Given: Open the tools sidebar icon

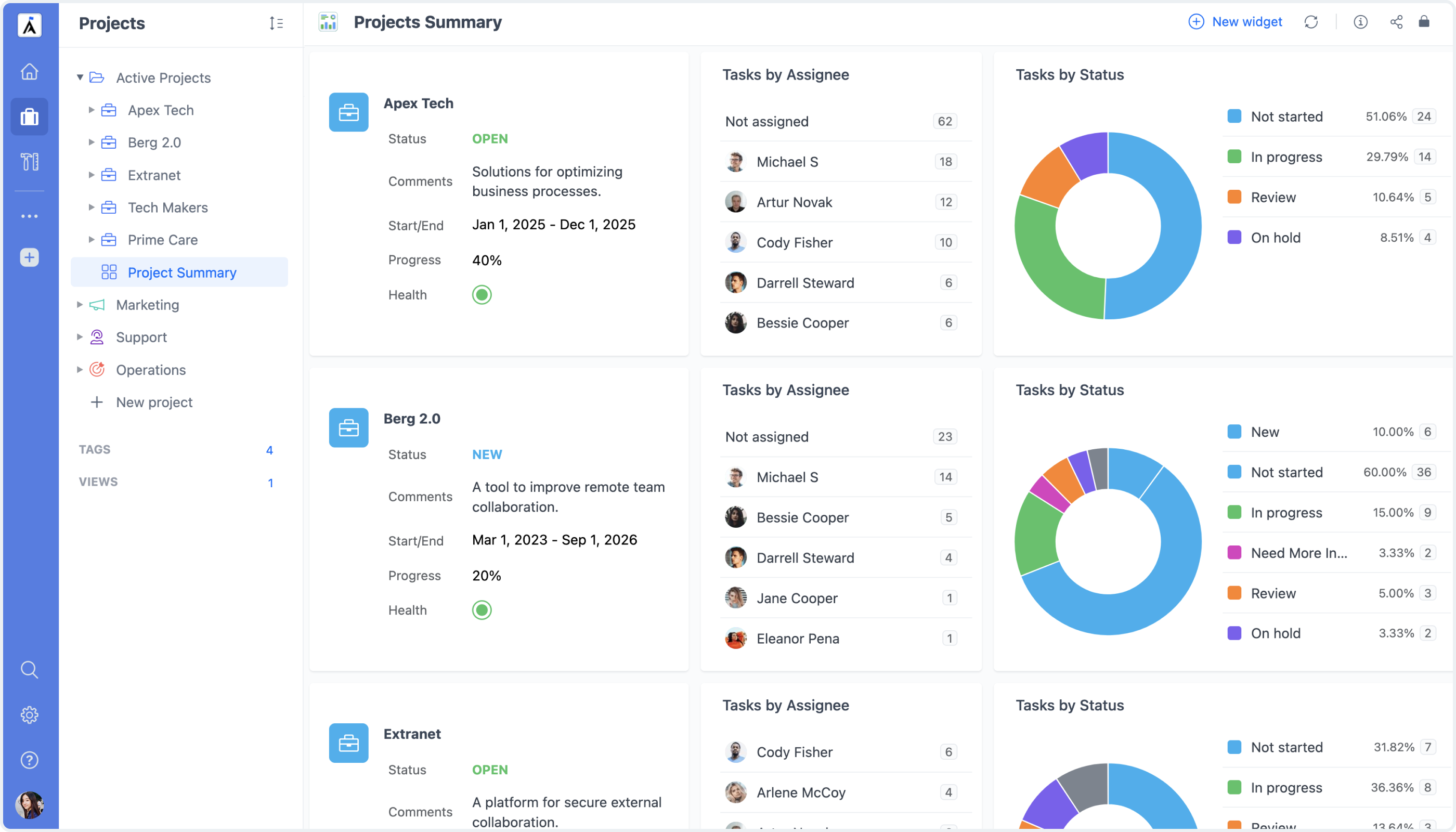Looking at the screenshot, I should 29,162.
